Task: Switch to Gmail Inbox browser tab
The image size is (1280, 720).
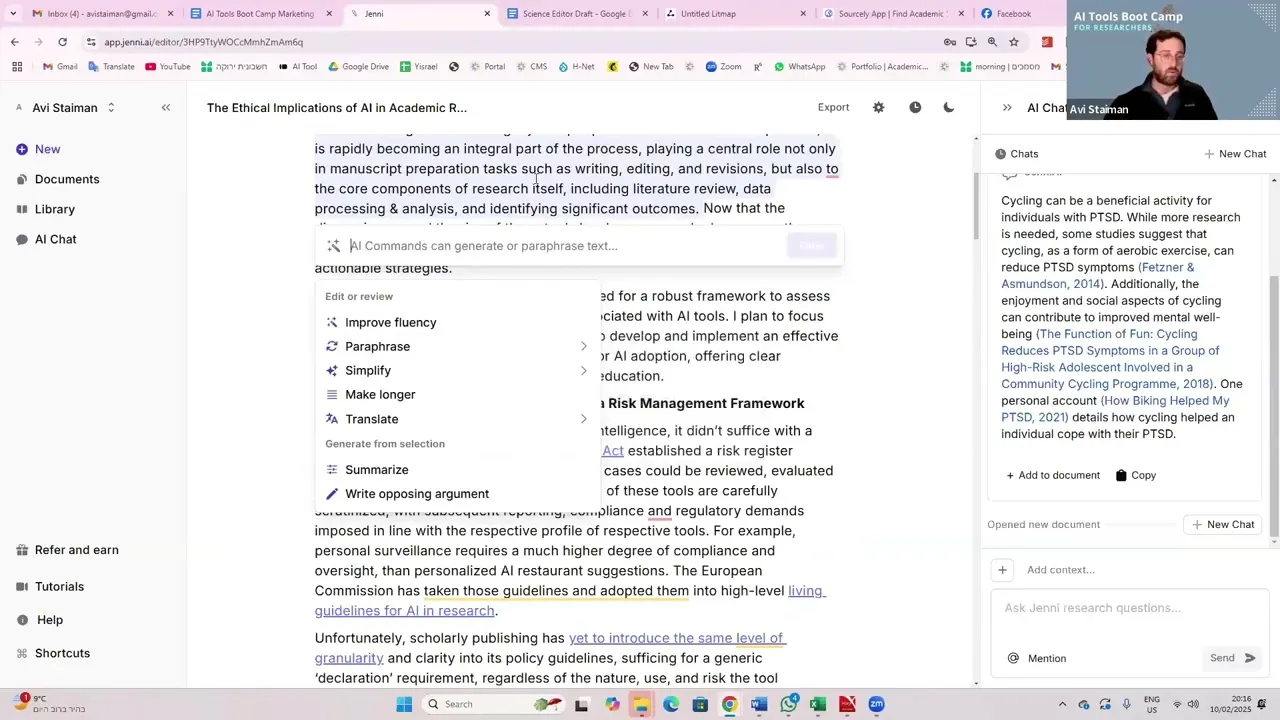Action: click(103, 13)
